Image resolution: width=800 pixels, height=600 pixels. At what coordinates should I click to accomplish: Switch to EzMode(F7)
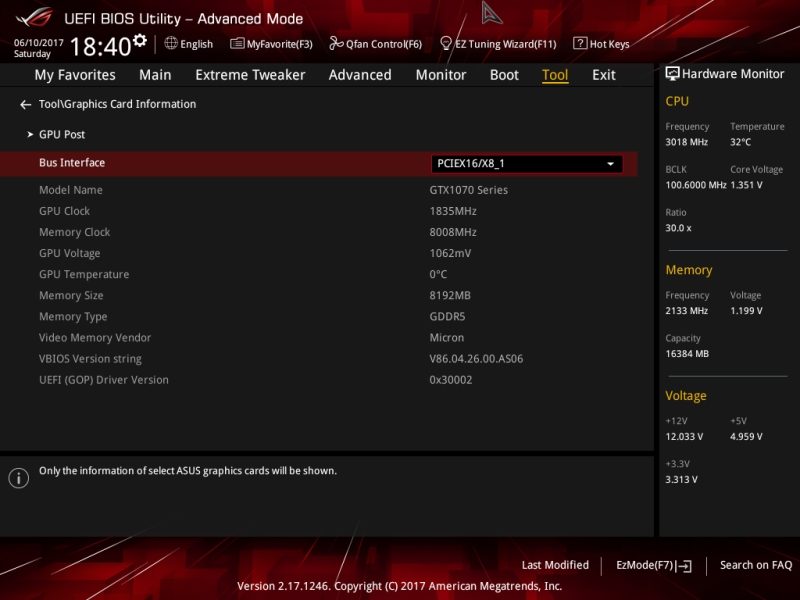click(654, 565)
